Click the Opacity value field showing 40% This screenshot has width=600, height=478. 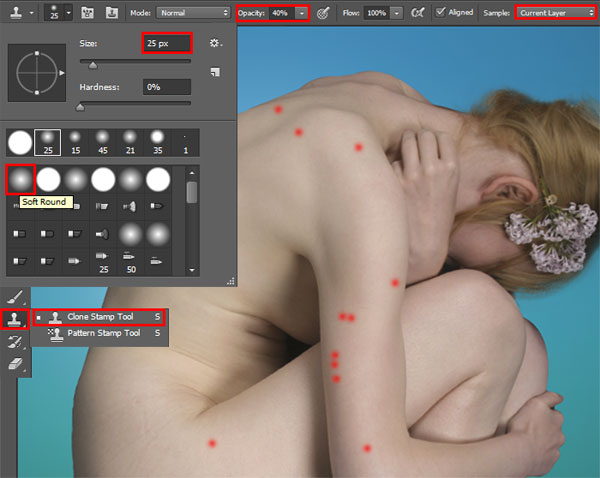click(282, 13)
